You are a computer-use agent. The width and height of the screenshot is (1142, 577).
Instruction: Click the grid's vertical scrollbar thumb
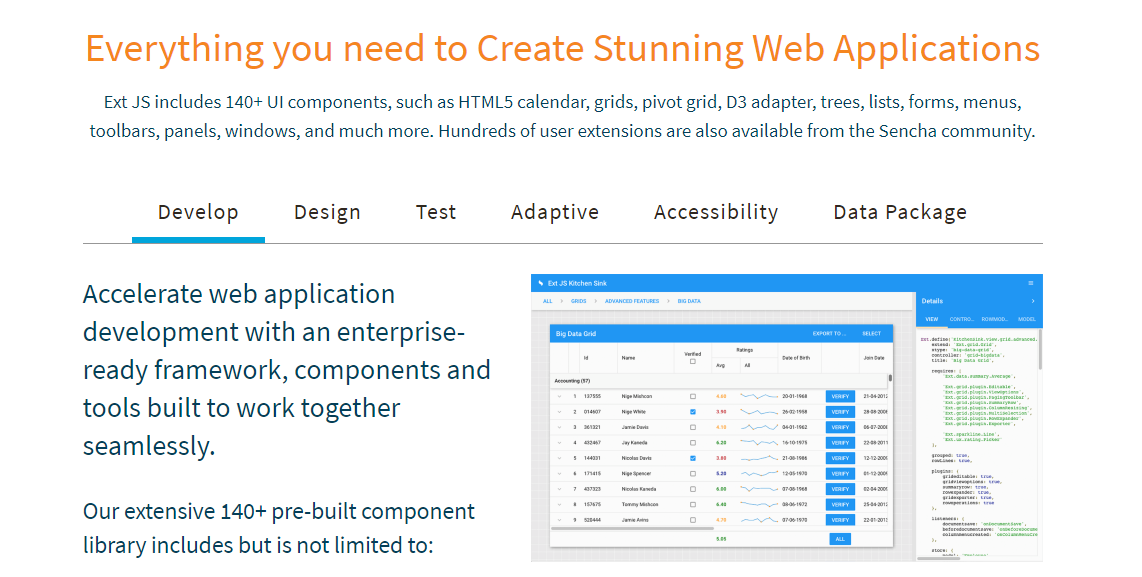click(x=890, y=378)
